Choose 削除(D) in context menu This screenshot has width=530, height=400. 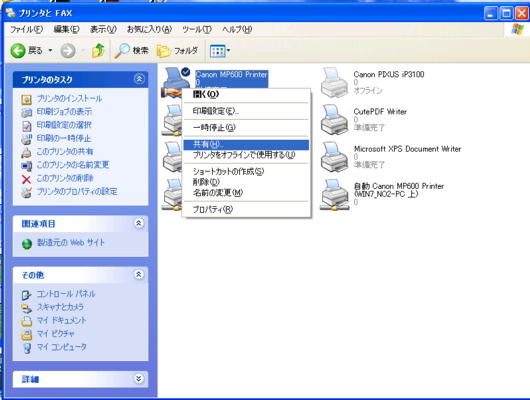(x=246, y=182)
